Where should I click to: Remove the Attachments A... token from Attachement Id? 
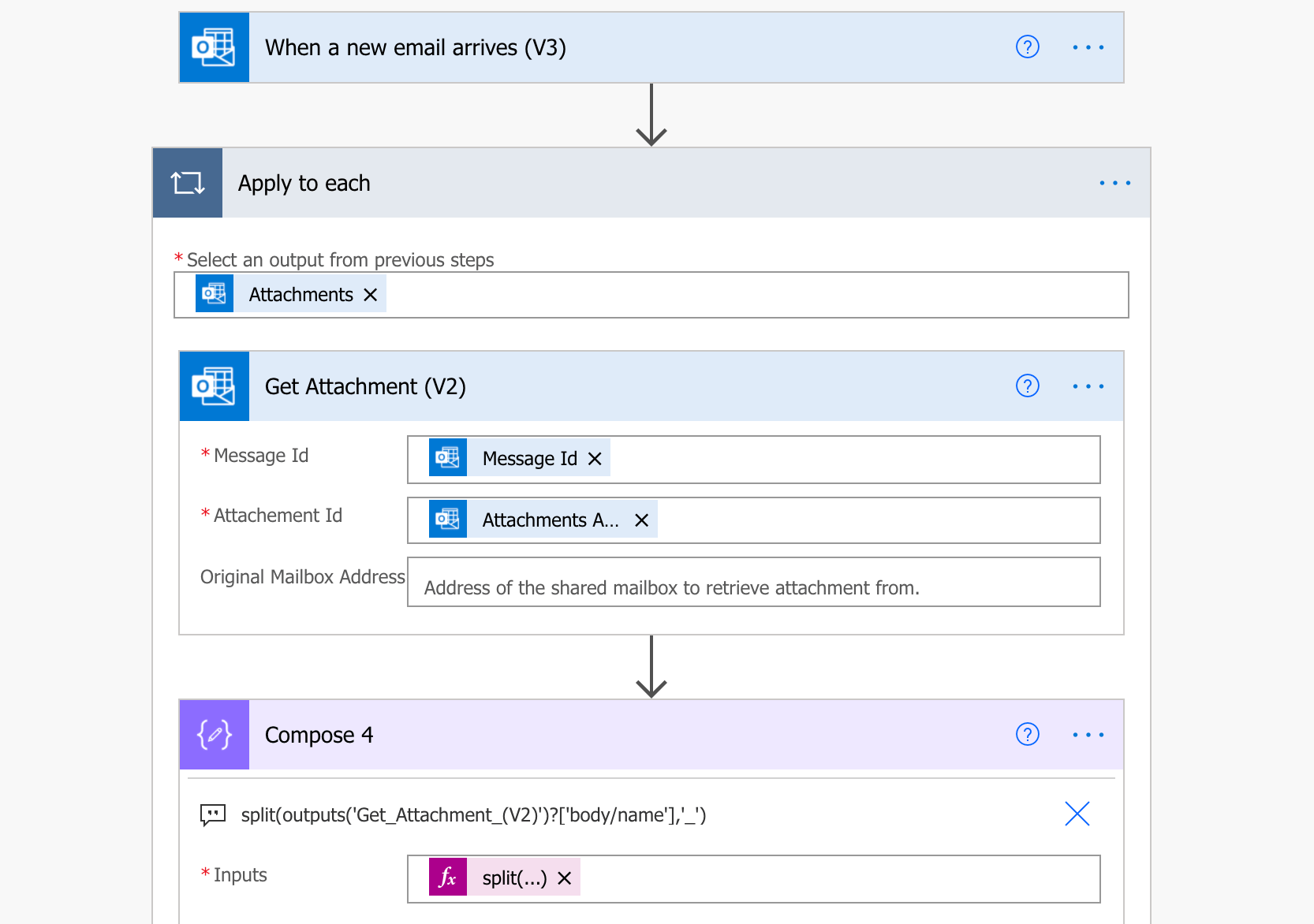640,519
